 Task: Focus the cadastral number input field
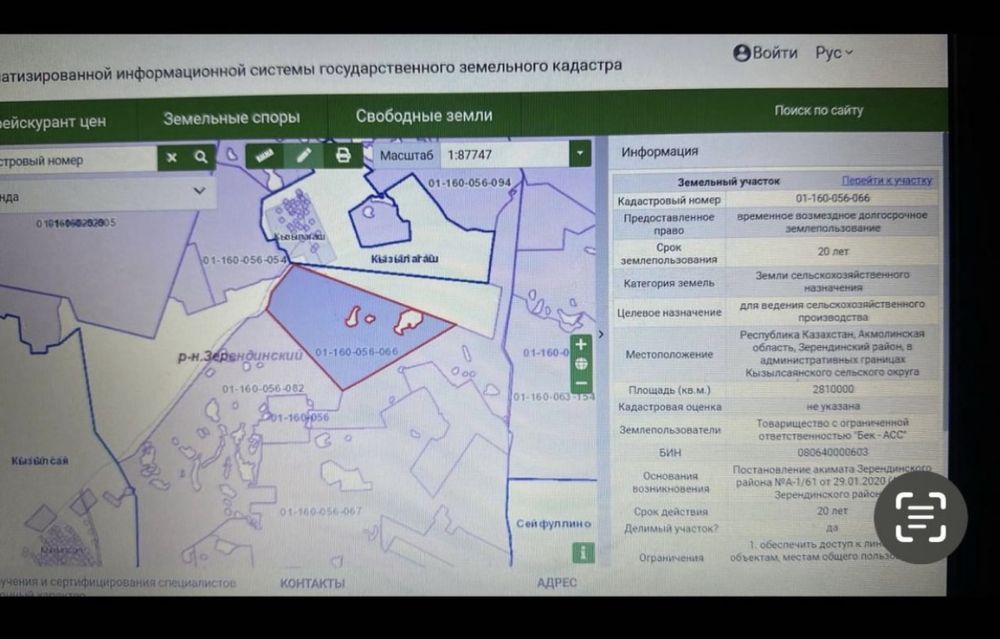[78, 160]
